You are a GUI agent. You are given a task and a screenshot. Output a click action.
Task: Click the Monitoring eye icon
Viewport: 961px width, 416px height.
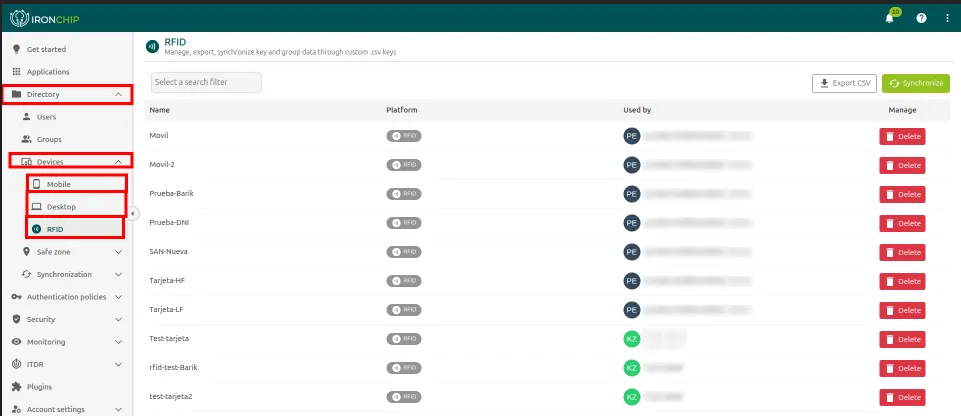pyautogui.click(x=17, y=342)
